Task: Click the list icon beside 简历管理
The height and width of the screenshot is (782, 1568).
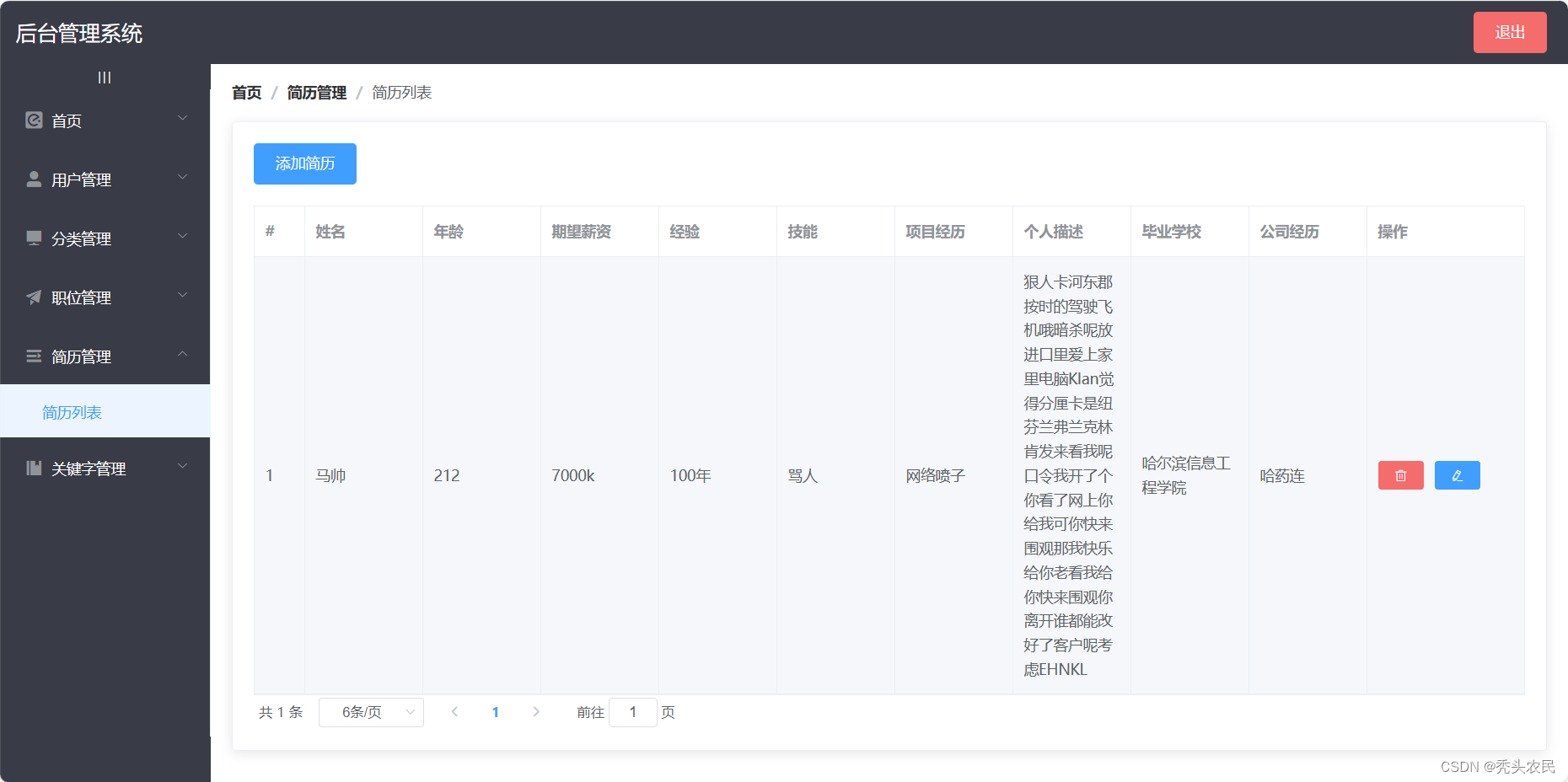Action: point(34,356)
